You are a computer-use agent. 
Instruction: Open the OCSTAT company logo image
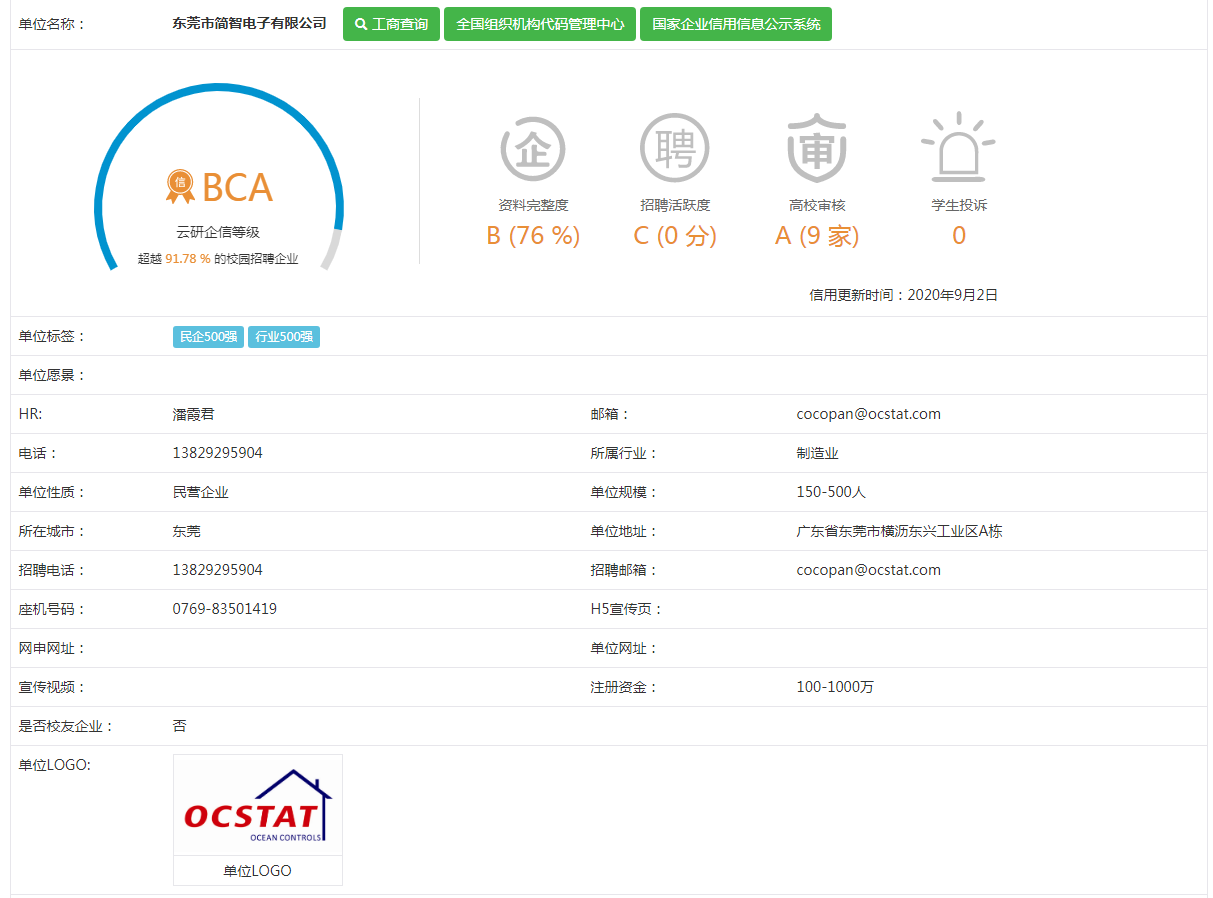click(258, 806)
